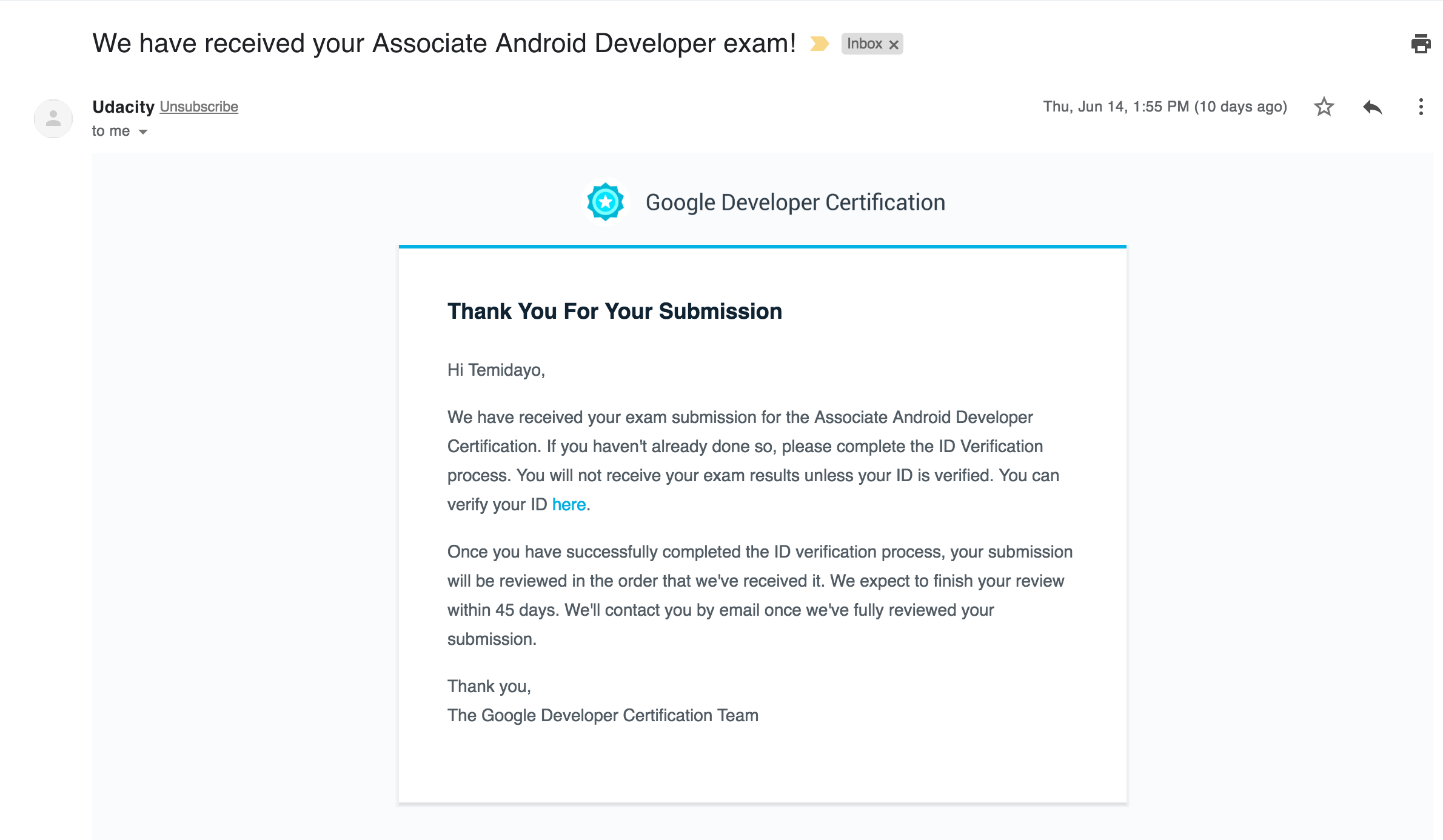Viewport: 1443px width, 840px height.
Task: Click the 'to me' recipient text
Action: tap(111, 131)
